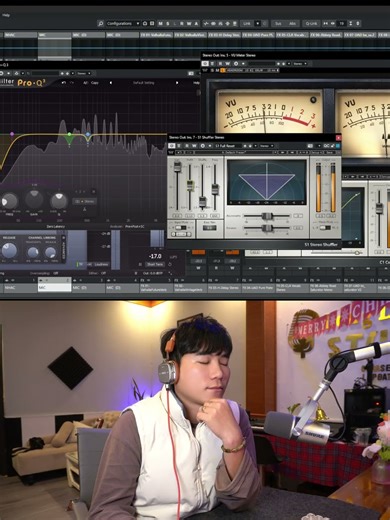Image resolution: width=390 pixels, height=520 pixels.
Task: Click the Abs button in mixer toolbar
Action: [292, 23]
